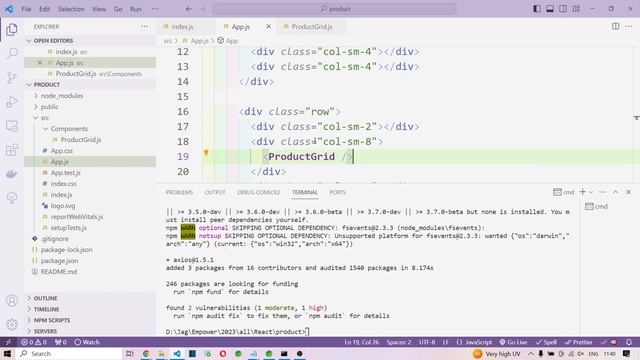Click the product search command center
Viewport: 640px width, 360px height.
(335, 9)
